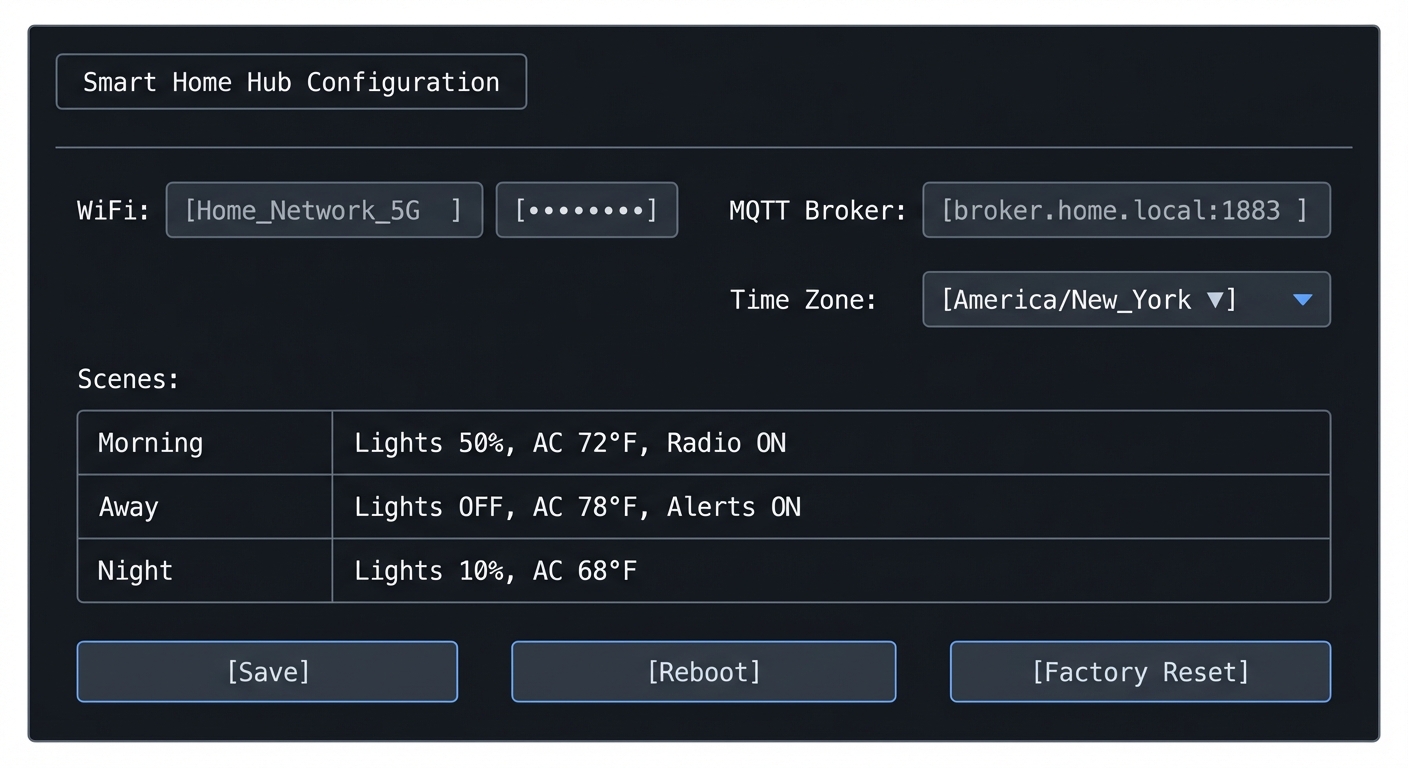Click the Night scene's AC 68°F setting
The width and height of the screenshot is (1408, 768).
pos(586,570)
